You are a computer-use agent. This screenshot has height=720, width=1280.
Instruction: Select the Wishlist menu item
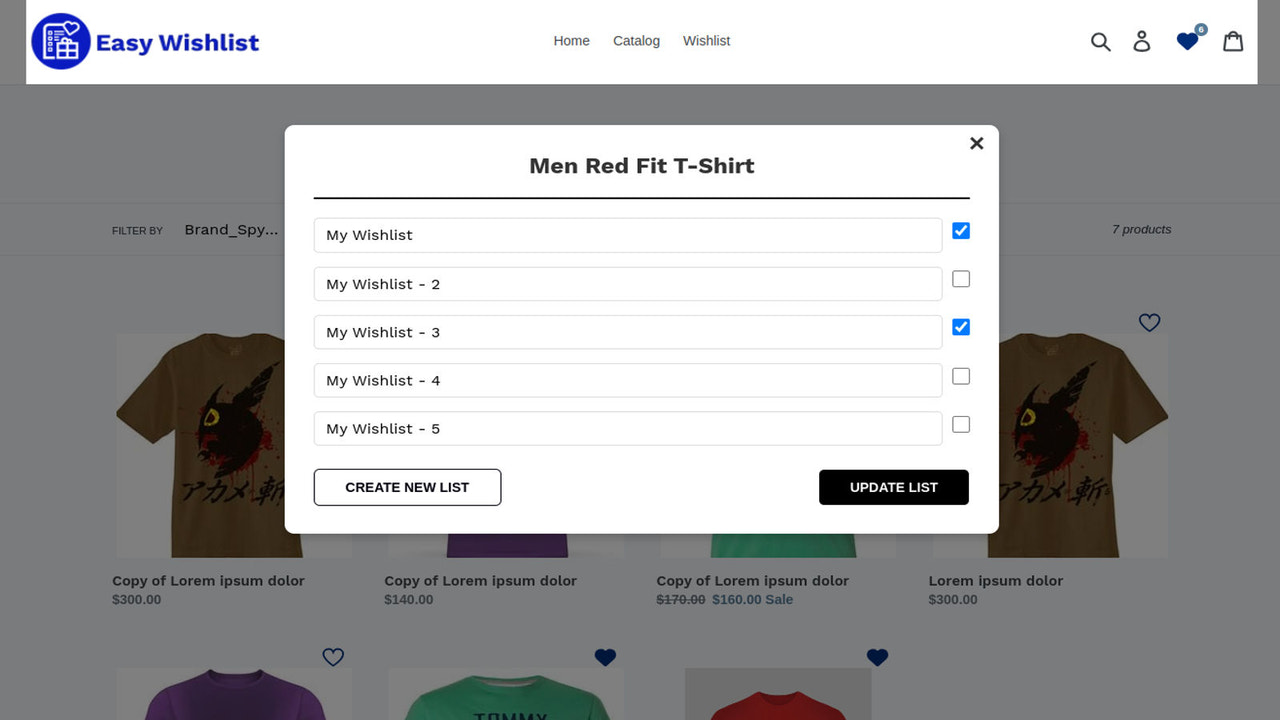(x=706, y=41)
